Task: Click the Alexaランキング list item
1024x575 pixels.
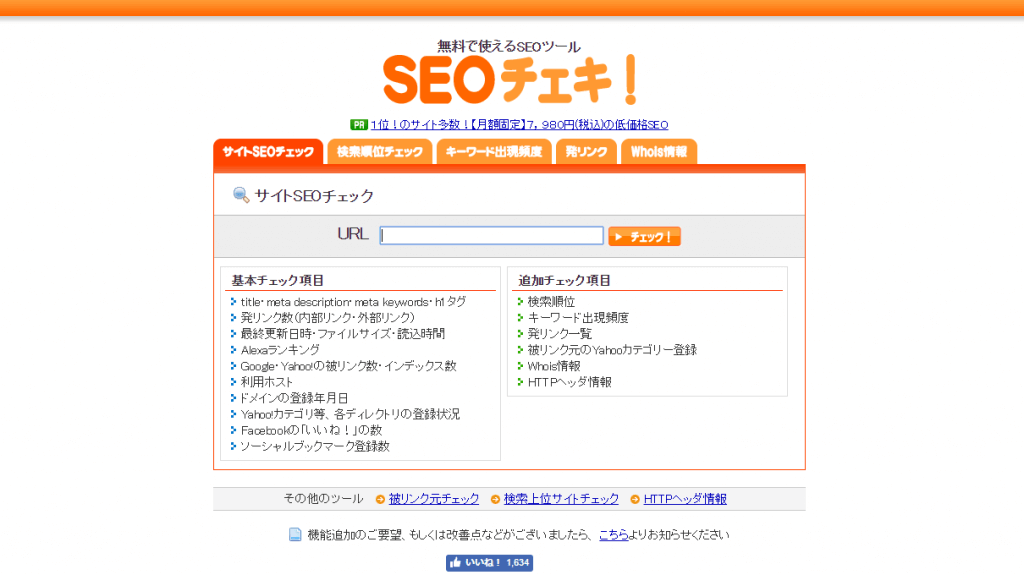Action: pyautogui.click(x=280, y=350)
